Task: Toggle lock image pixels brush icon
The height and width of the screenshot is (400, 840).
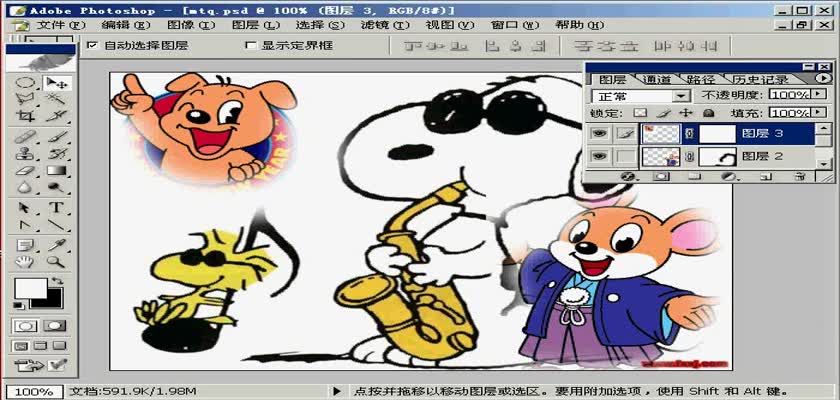Action: (x=663, y=113)
